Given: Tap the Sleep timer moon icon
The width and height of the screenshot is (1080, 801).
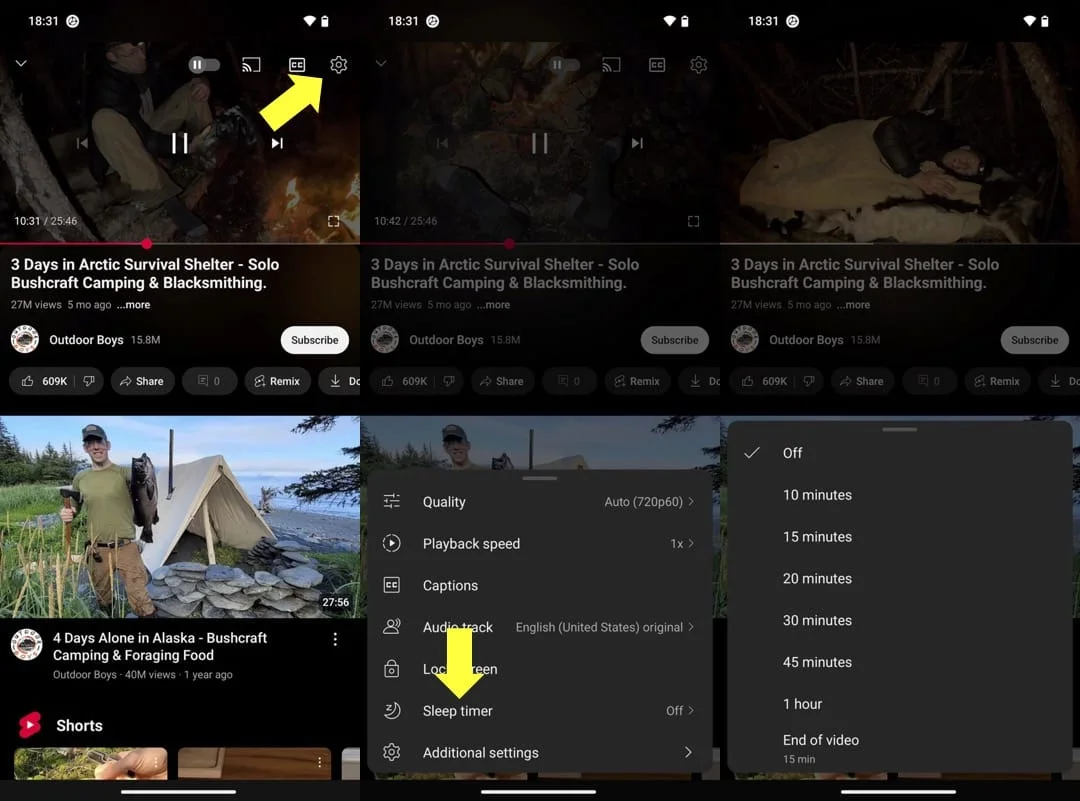Looking at the screenshot, I should (391, 711).
